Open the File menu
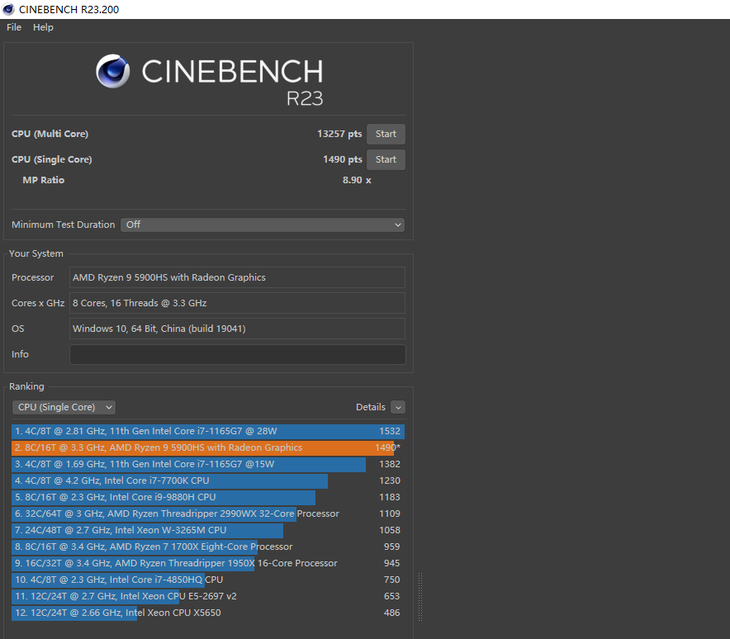Screen dimensions: 730x639 [14, 27]
